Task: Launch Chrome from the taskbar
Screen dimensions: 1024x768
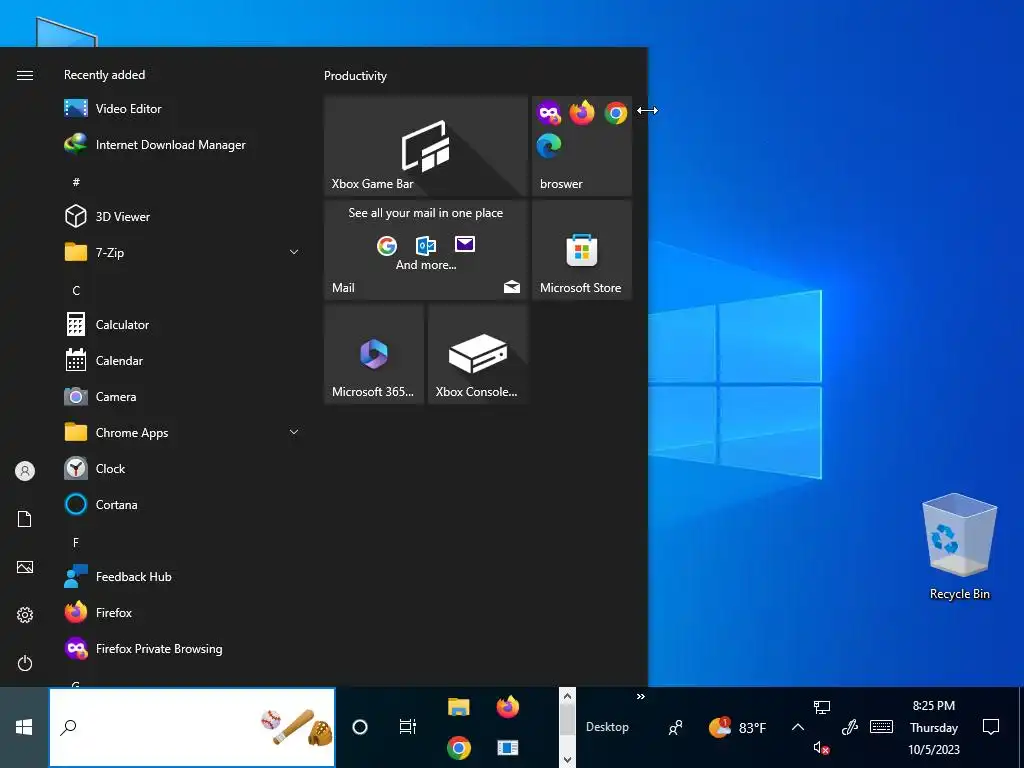Action: 459,748
